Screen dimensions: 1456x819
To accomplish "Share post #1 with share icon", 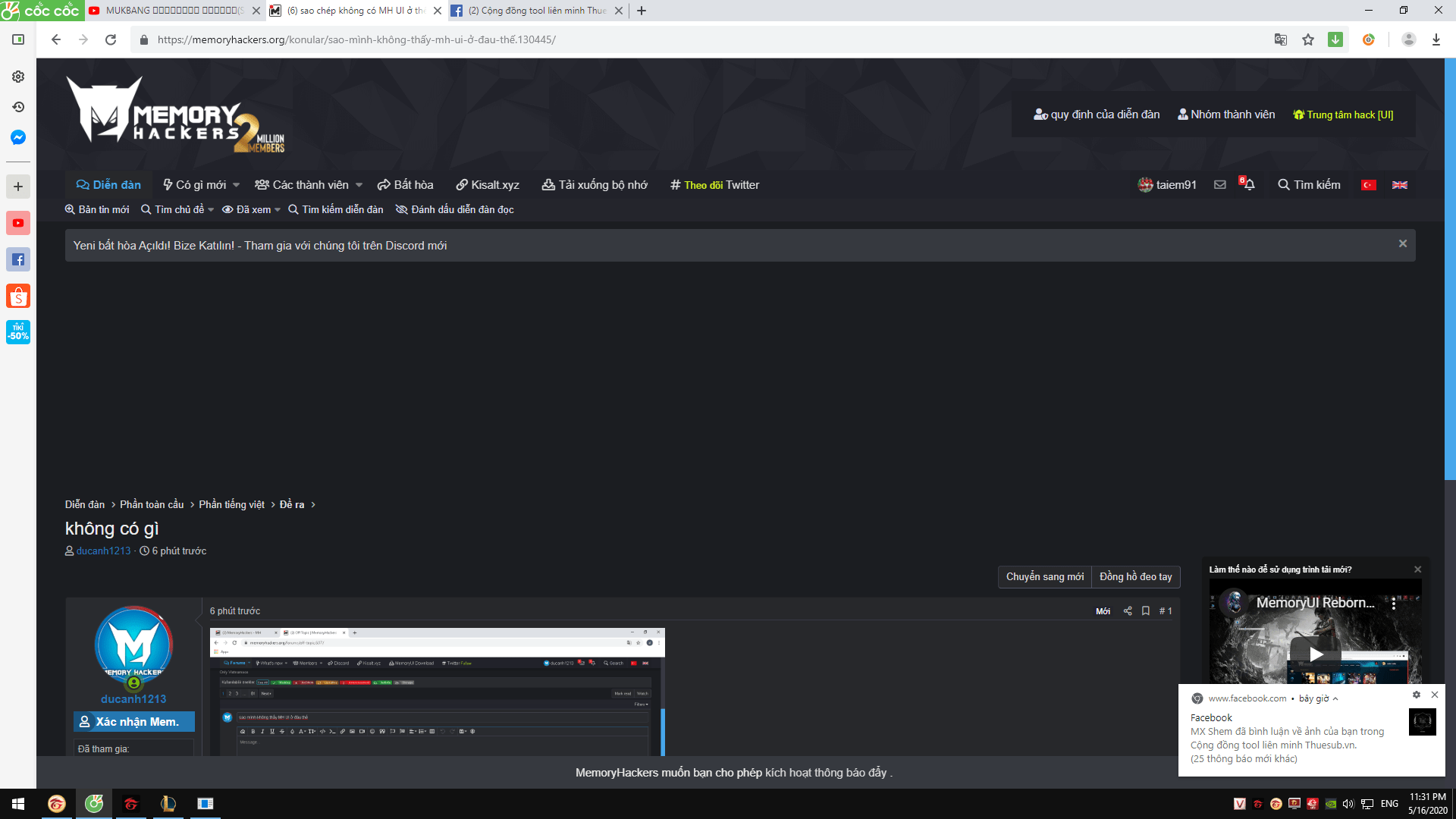I will pos(1128,611).
